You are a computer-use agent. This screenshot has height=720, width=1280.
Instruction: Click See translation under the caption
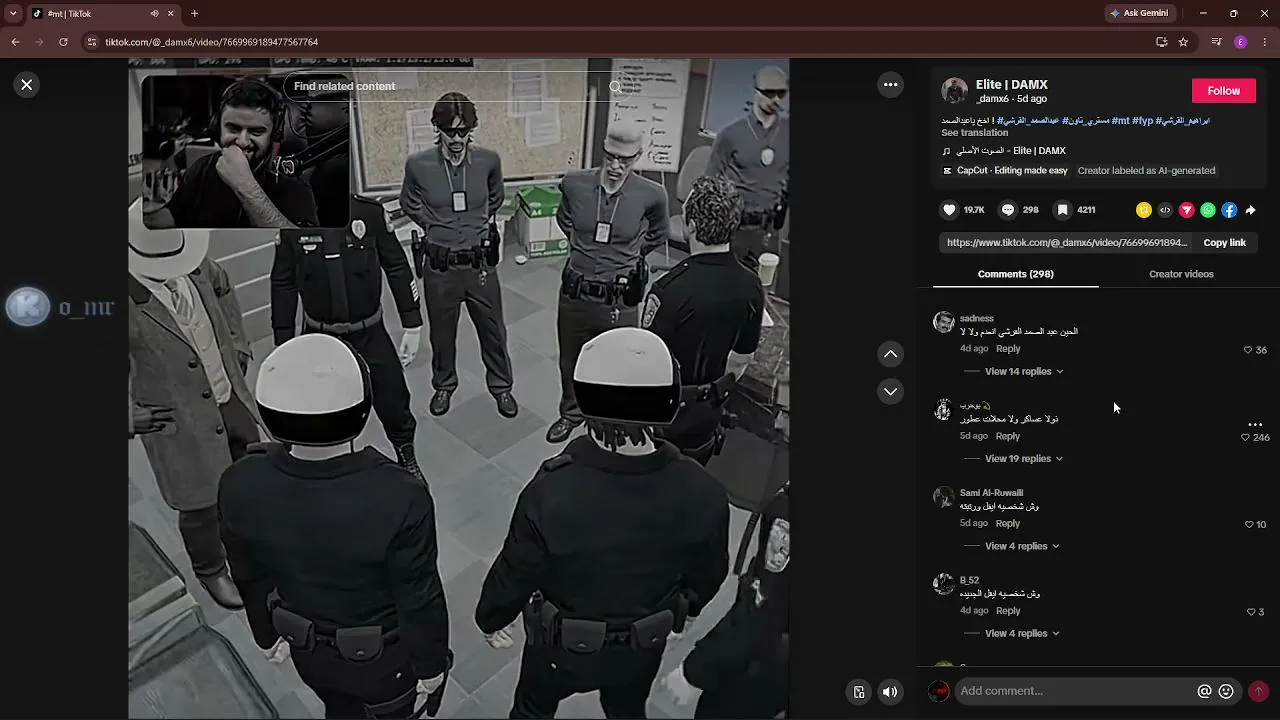(x=974, y=133)
